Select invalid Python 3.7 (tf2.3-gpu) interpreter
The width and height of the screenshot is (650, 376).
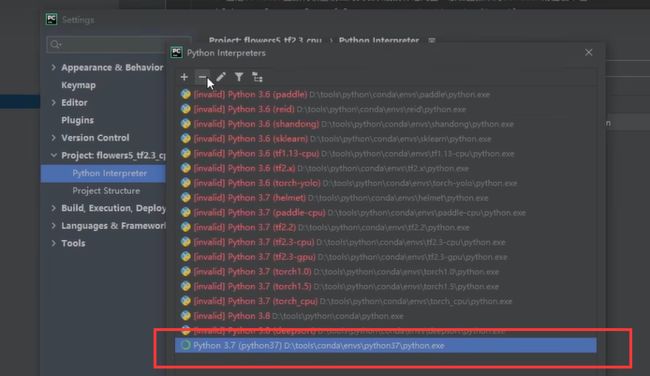(x=386, y=257)
